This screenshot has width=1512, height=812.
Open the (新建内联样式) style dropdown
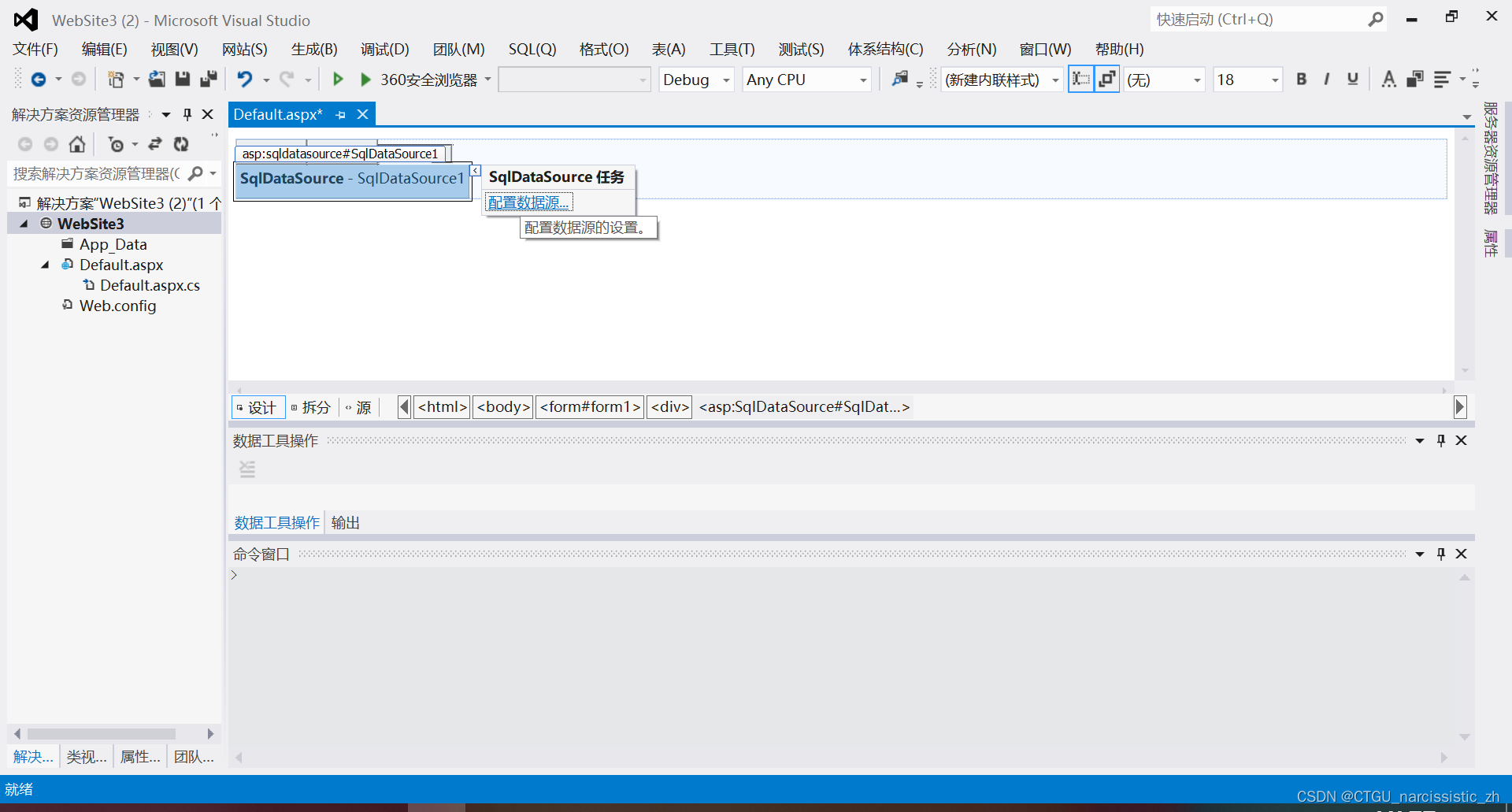click(x=1055, y=80)
